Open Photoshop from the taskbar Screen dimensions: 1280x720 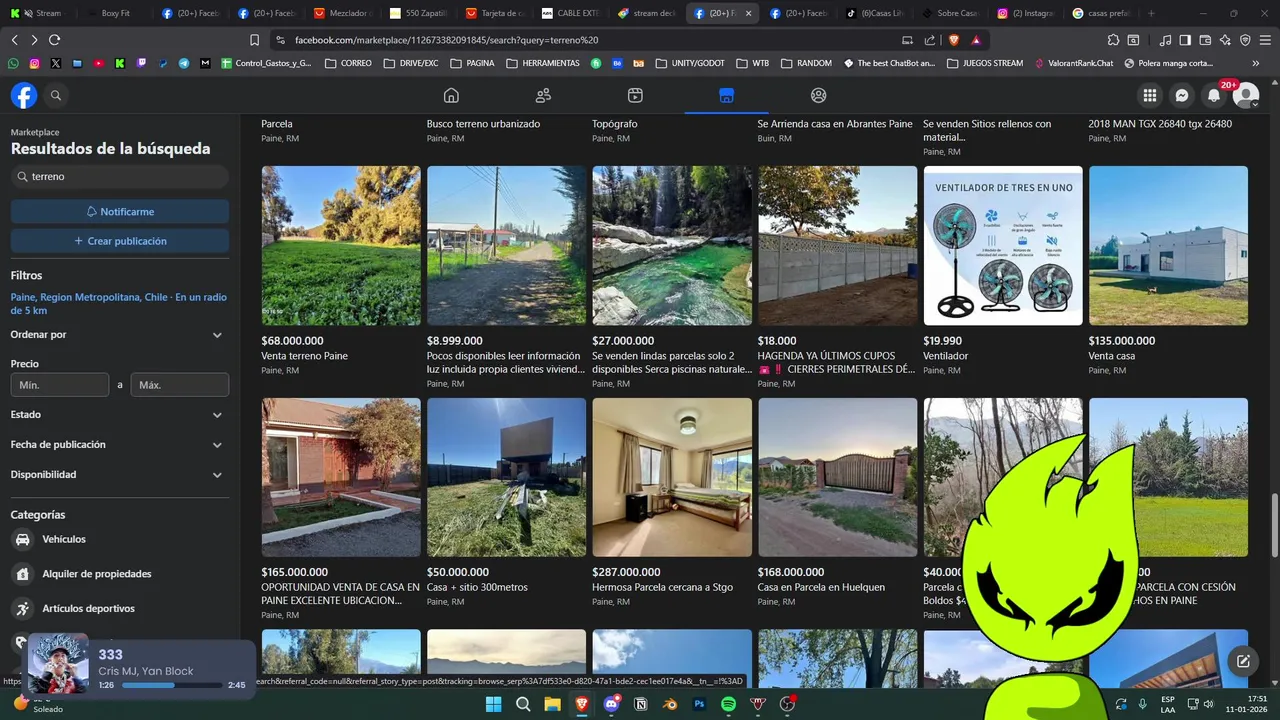[x=700, y=704]
